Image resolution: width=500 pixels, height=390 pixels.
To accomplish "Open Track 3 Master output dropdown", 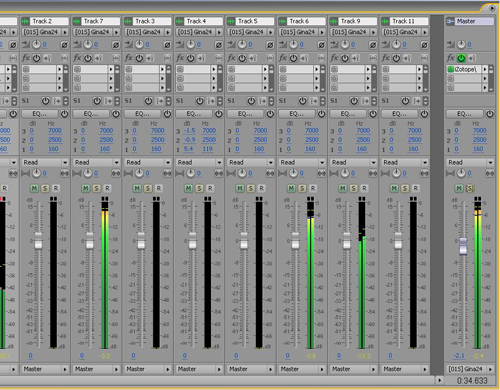I will pos(148,369).
